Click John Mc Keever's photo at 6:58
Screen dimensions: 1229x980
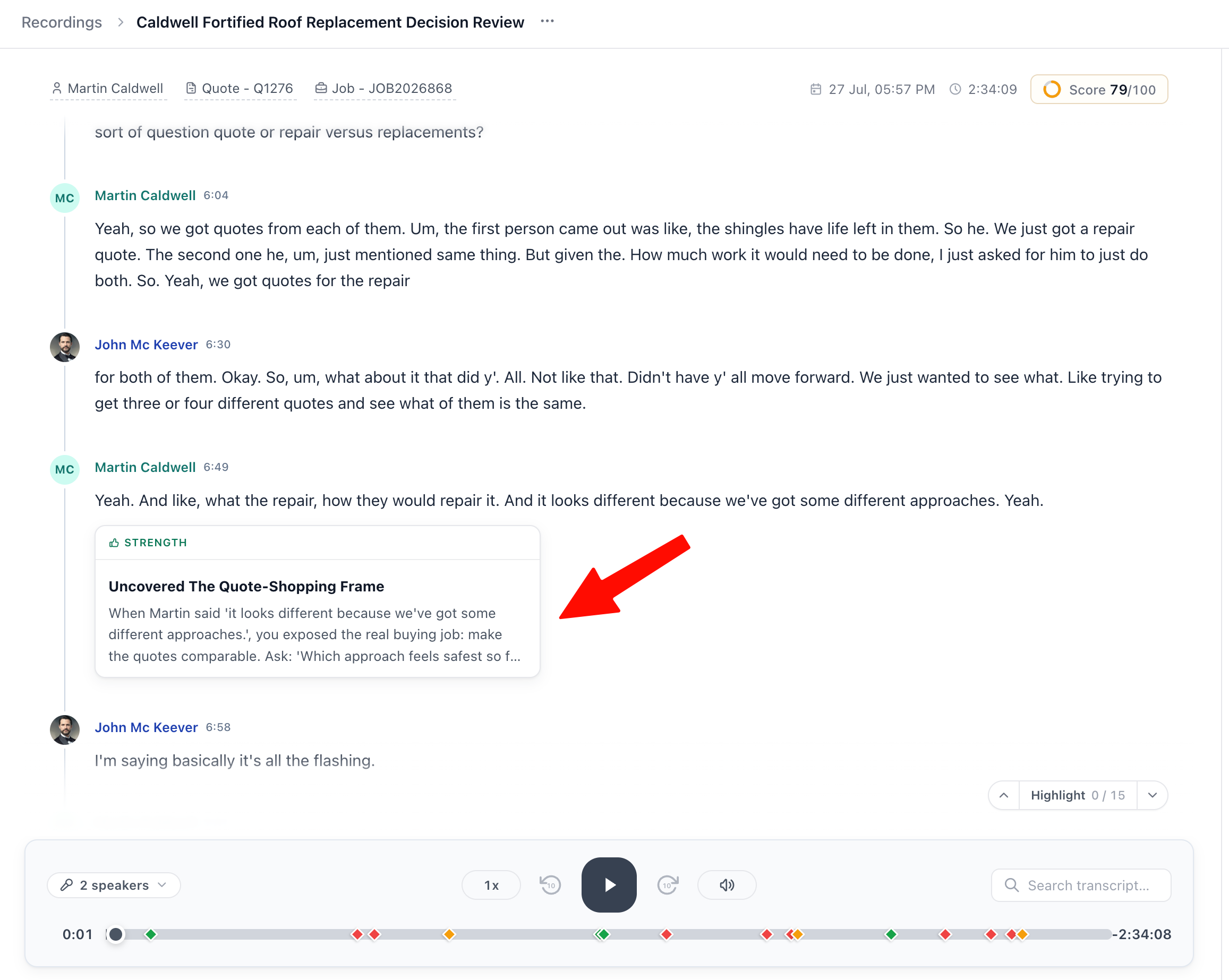point(64,729)
